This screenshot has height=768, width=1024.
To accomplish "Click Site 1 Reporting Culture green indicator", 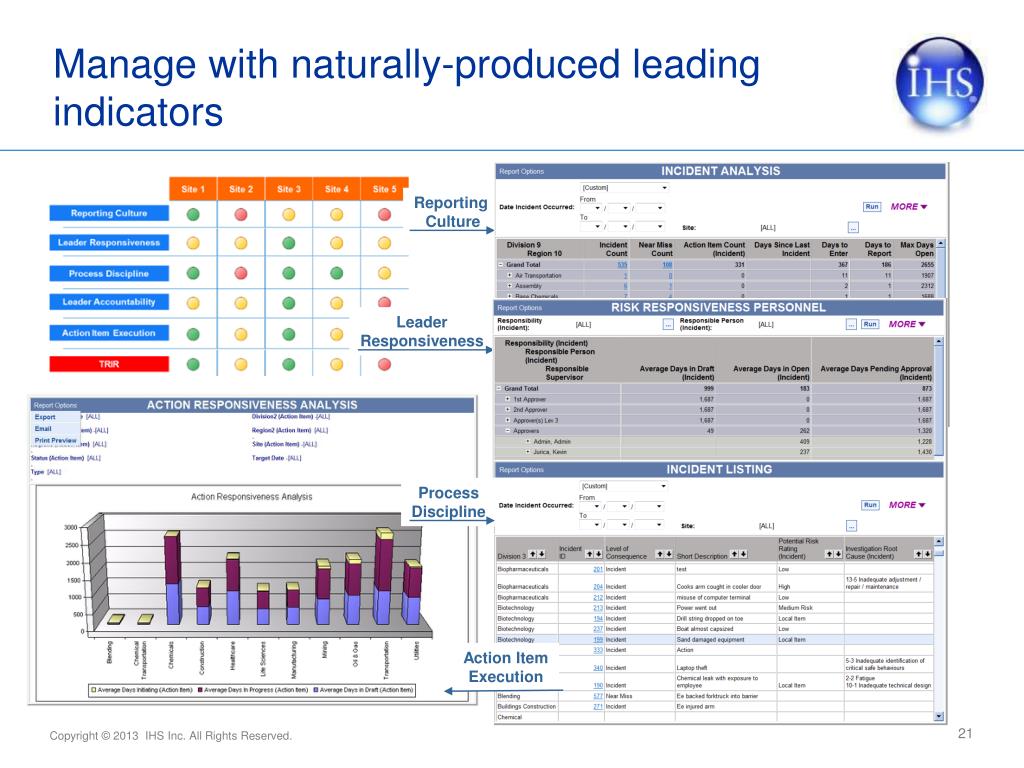I will [x=193, y=214].
